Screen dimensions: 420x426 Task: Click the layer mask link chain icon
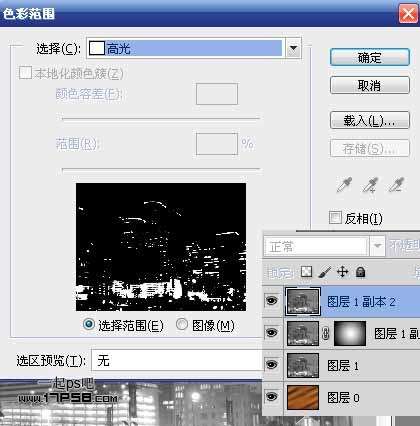click(x=326, y=333)
